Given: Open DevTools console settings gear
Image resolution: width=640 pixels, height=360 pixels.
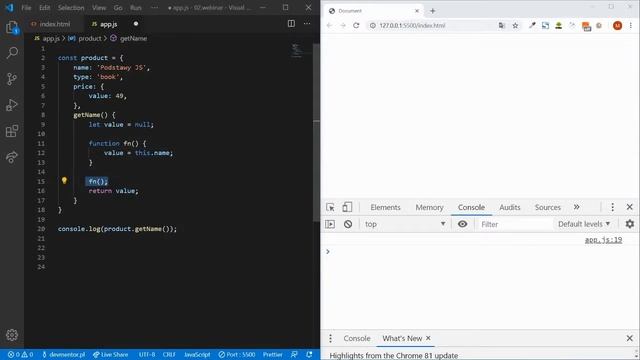Looking at the screenshot, I should pos(629,224).
